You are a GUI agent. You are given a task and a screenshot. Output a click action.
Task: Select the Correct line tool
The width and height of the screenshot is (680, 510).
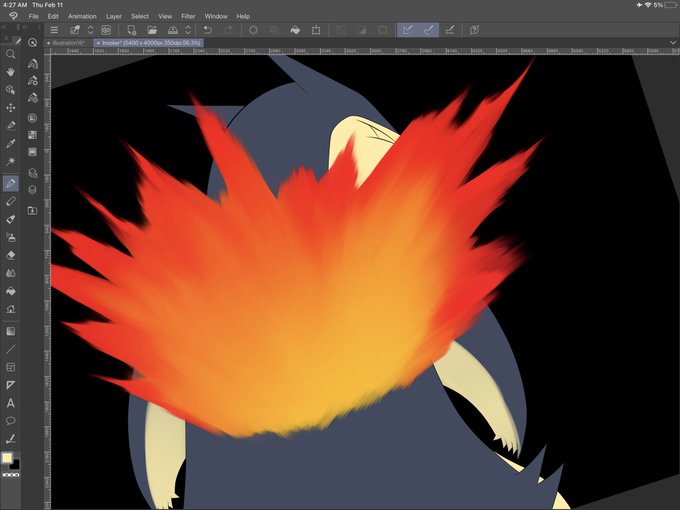(10, 439)
